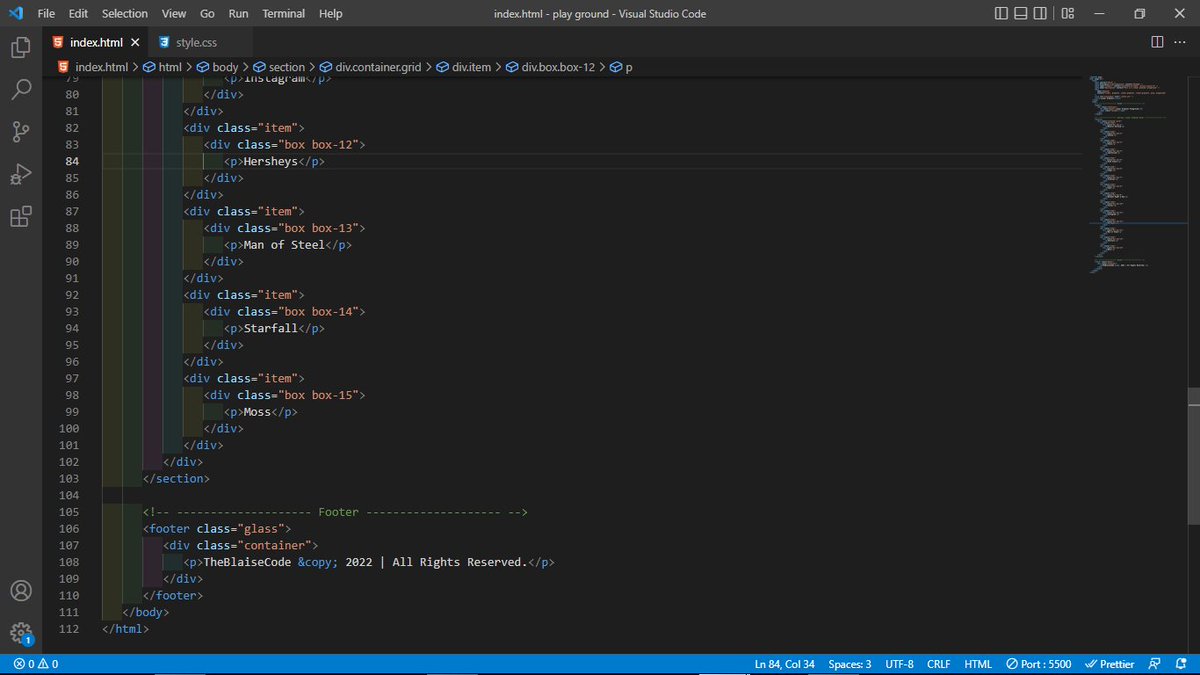The width and height of the screenshot is (1200, 675).
Task: Open the View menu
Action: point(174,13)
